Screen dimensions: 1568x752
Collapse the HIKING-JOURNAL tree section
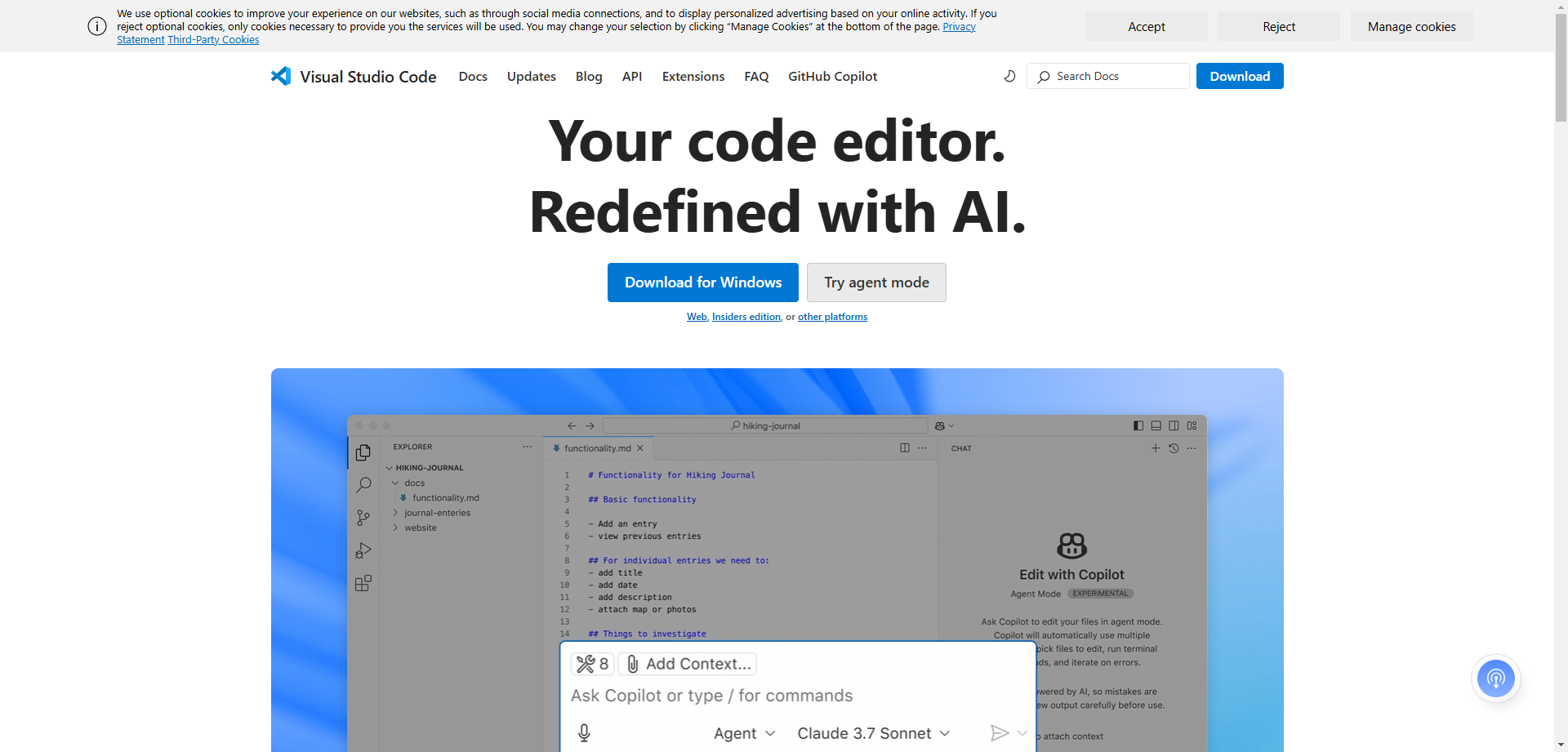[x=425, y=468]
